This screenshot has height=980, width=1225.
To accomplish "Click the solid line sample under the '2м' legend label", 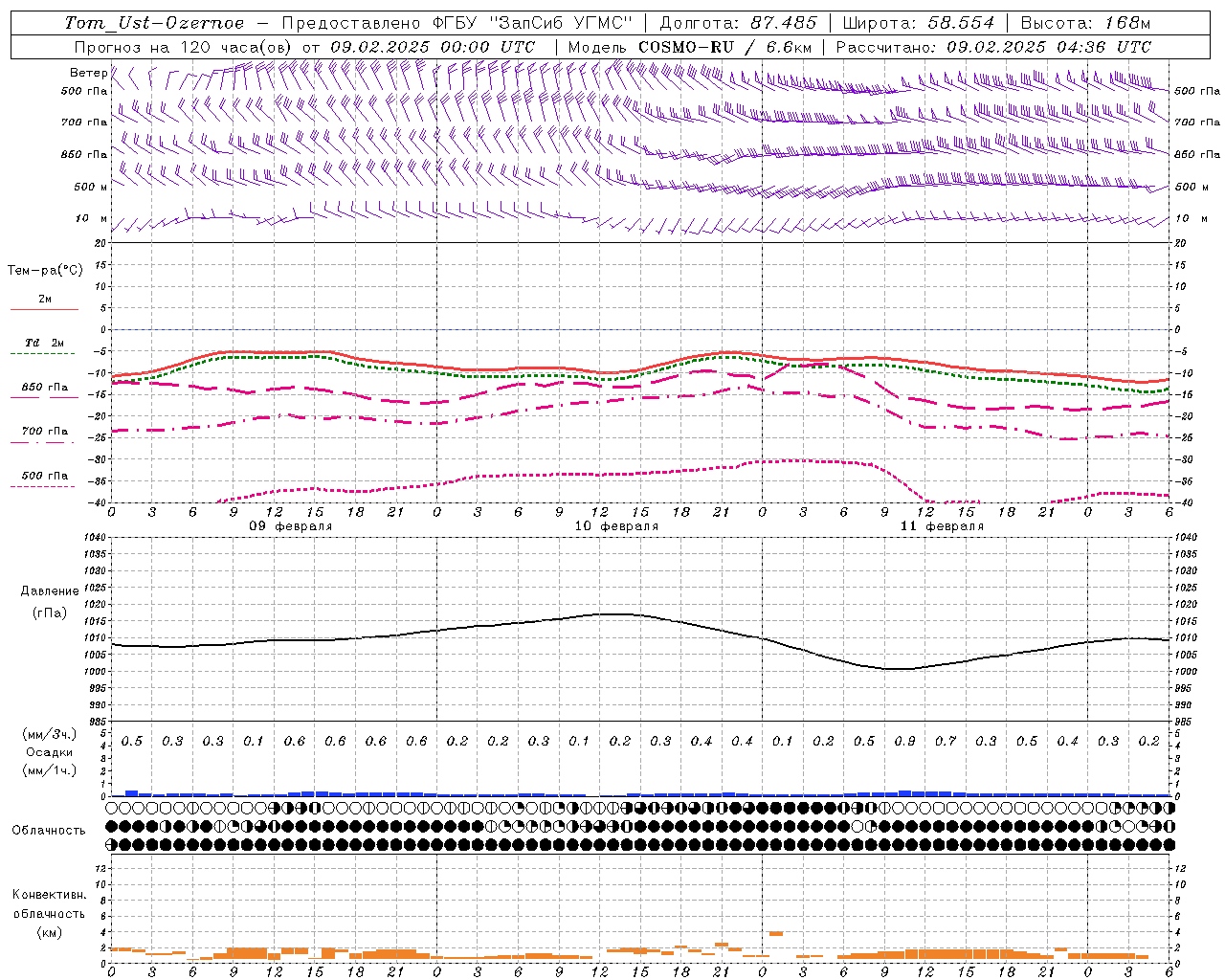I will 44,310.
